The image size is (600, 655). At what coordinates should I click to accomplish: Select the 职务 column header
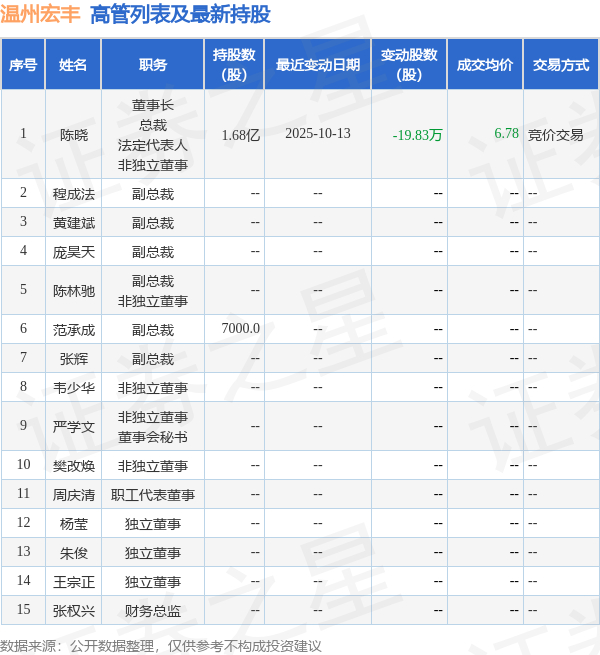(153, 65)
